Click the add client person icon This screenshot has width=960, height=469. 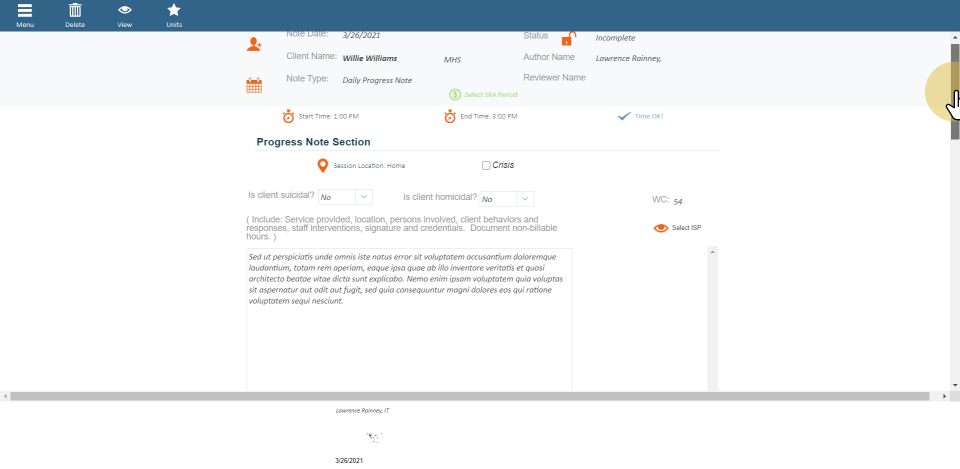coord(254,44)
